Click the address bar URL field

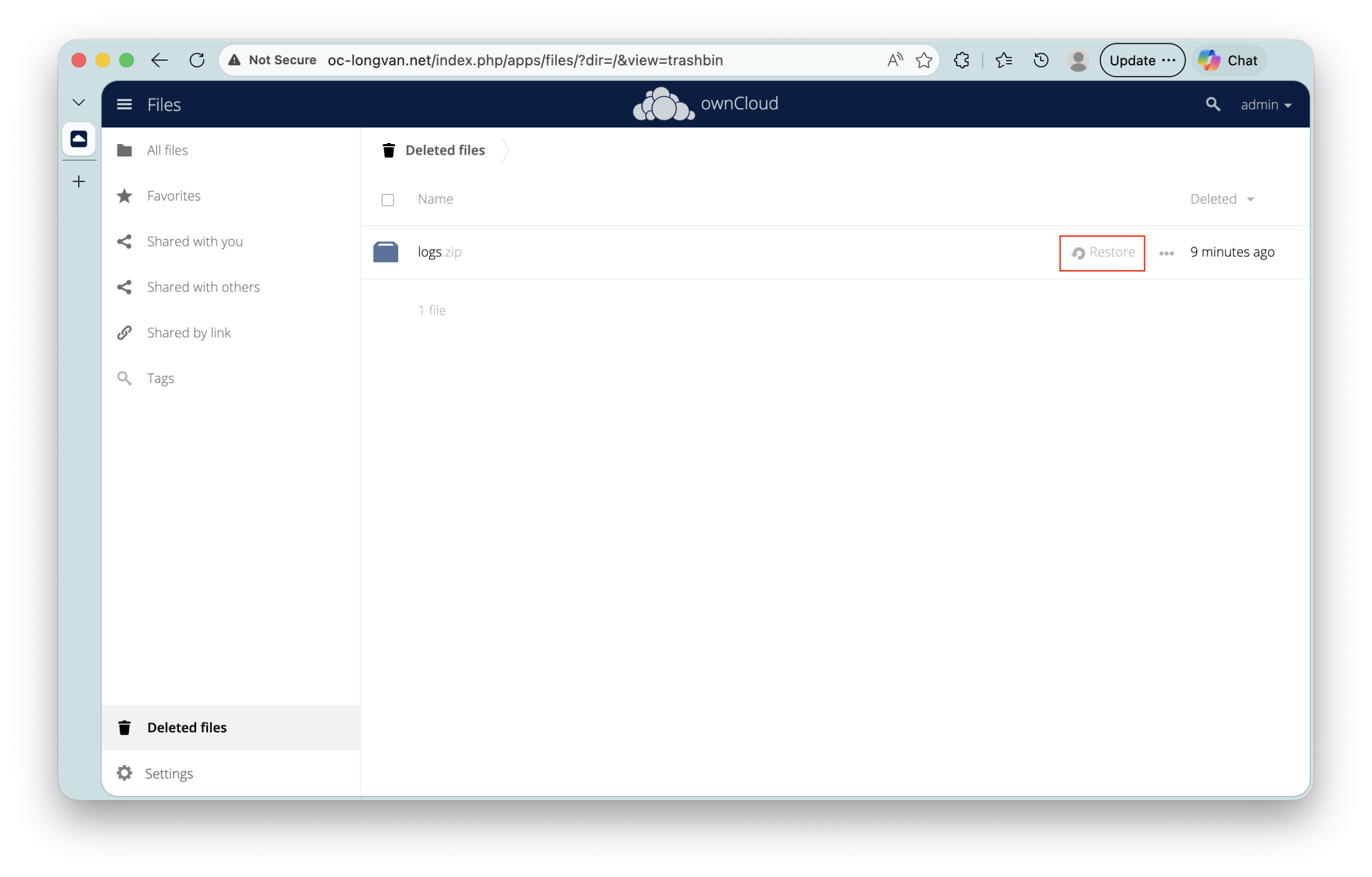[x=524, y=61]
